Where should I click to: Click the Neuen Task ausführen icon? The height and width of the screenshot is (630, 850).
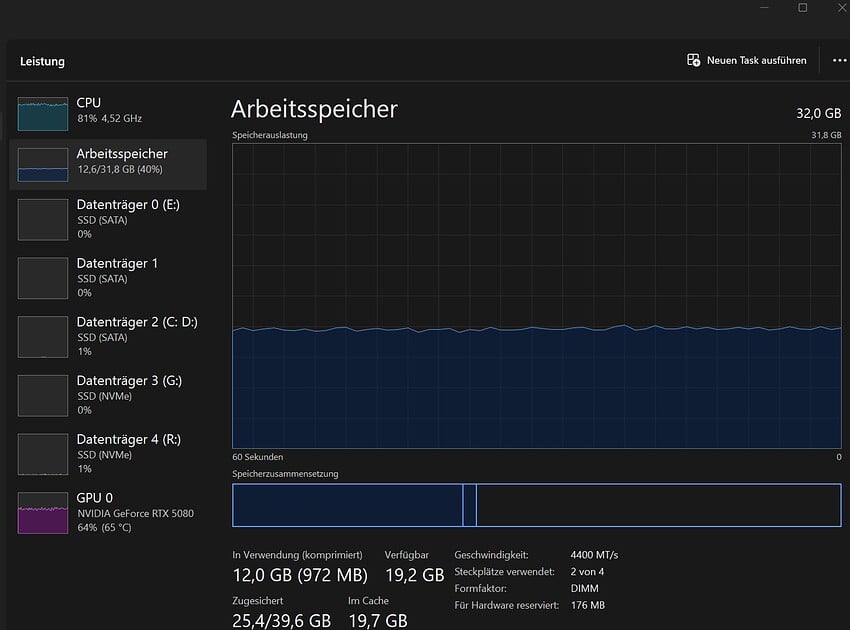693,60
